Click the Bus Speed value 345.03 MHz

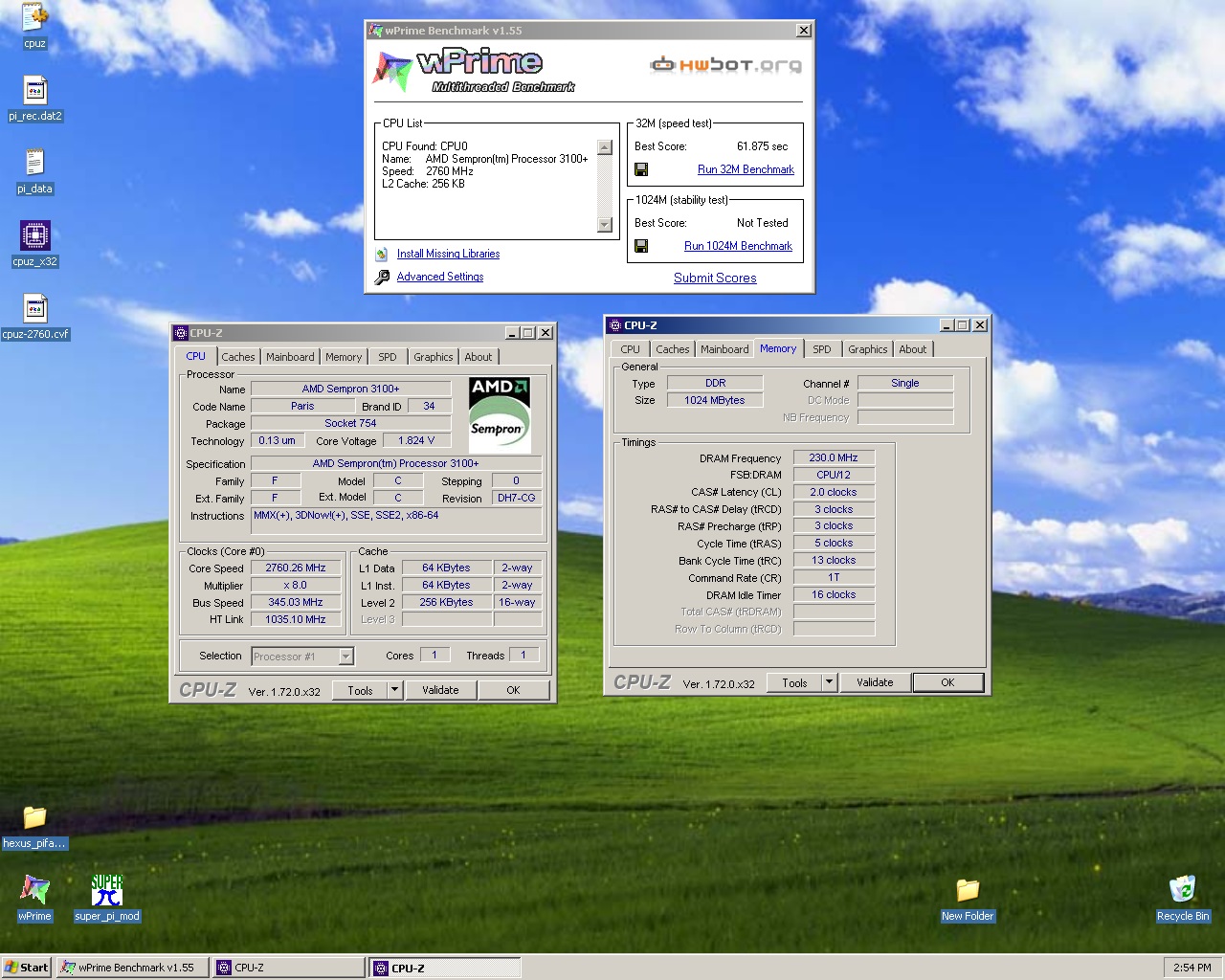pos(296,602)
